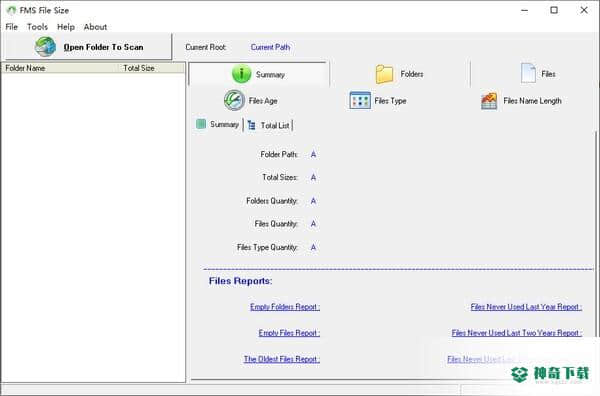Open the About menu
The height and width of the screenshot is (396, 600).
click(x=95, y=27)
